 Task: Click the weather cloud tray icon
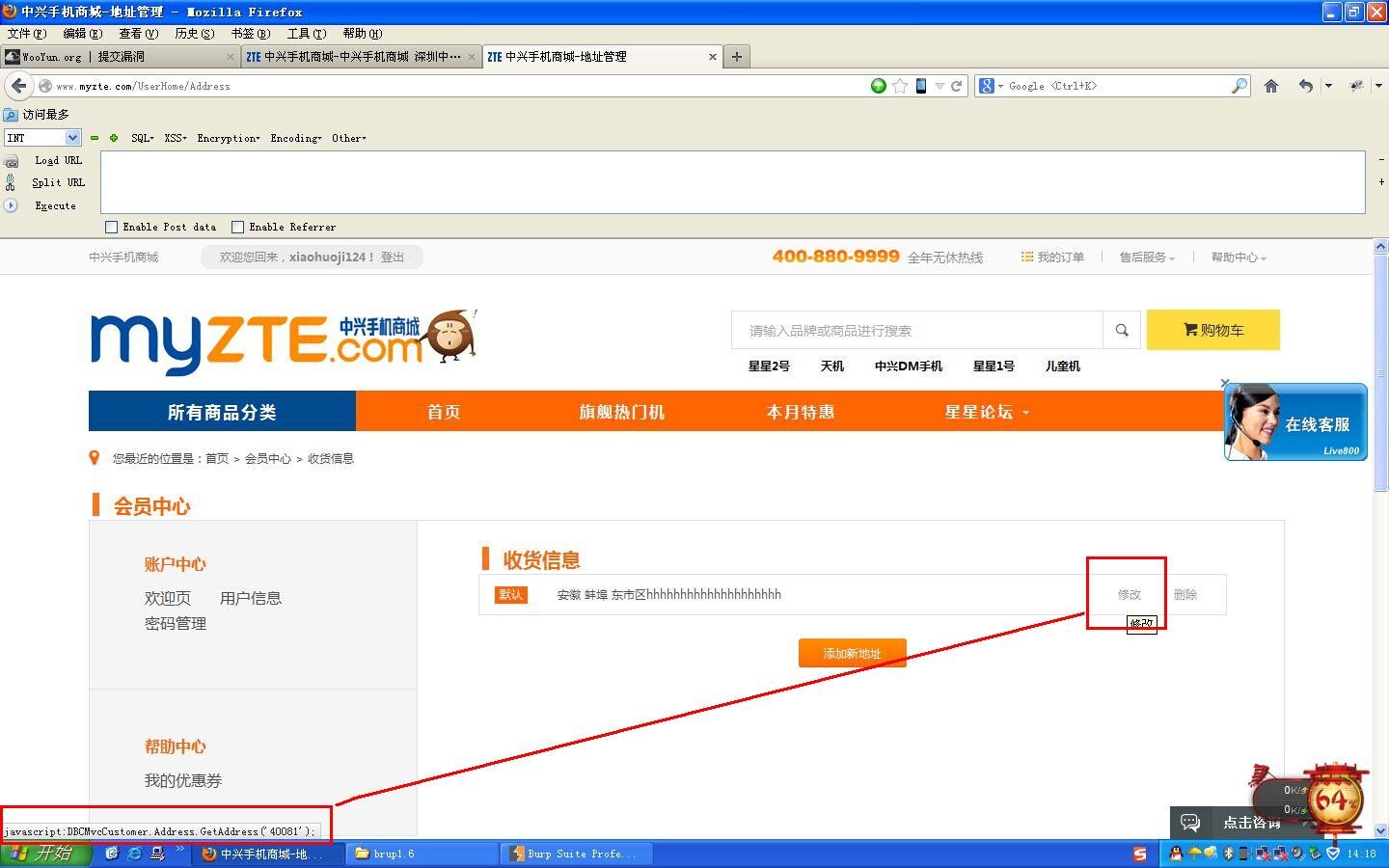pyautogui.click(x=1211, y=854)
